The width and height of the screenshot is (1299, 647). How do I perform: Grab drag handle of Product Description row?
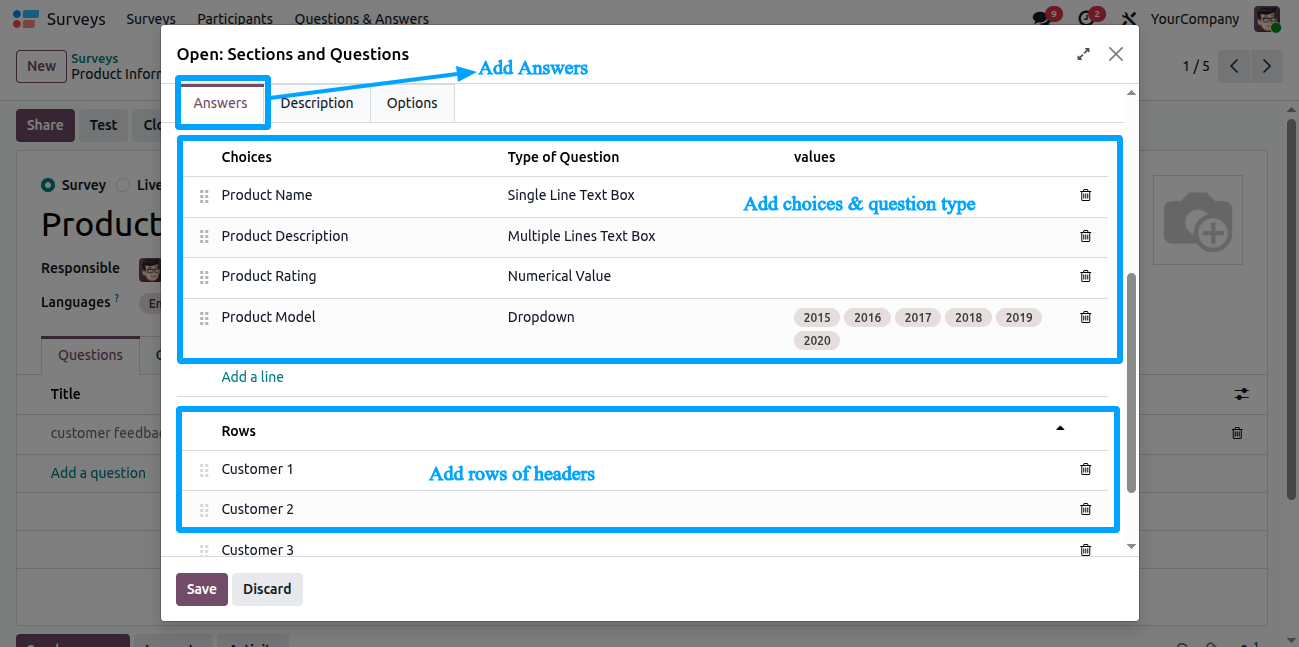click(204, 237)
